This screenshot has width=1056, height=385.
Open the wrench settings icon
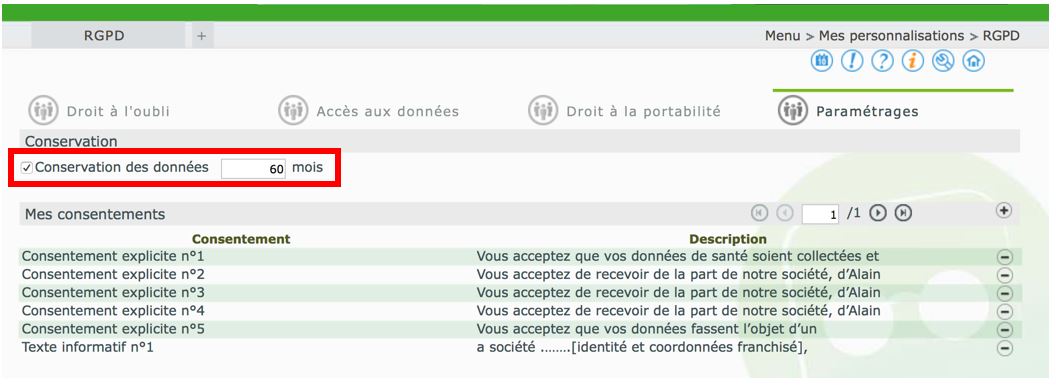944,61
